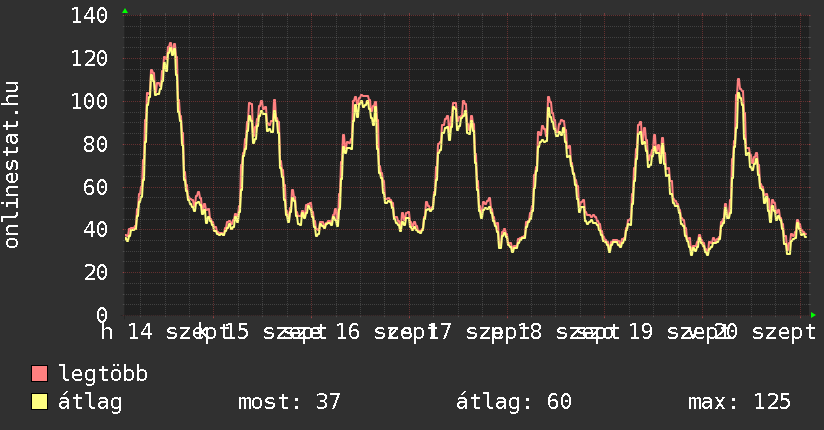The image size is (824, 430).
Task: Click the green arrow ending the x-axis
Action: coord(813,315)
